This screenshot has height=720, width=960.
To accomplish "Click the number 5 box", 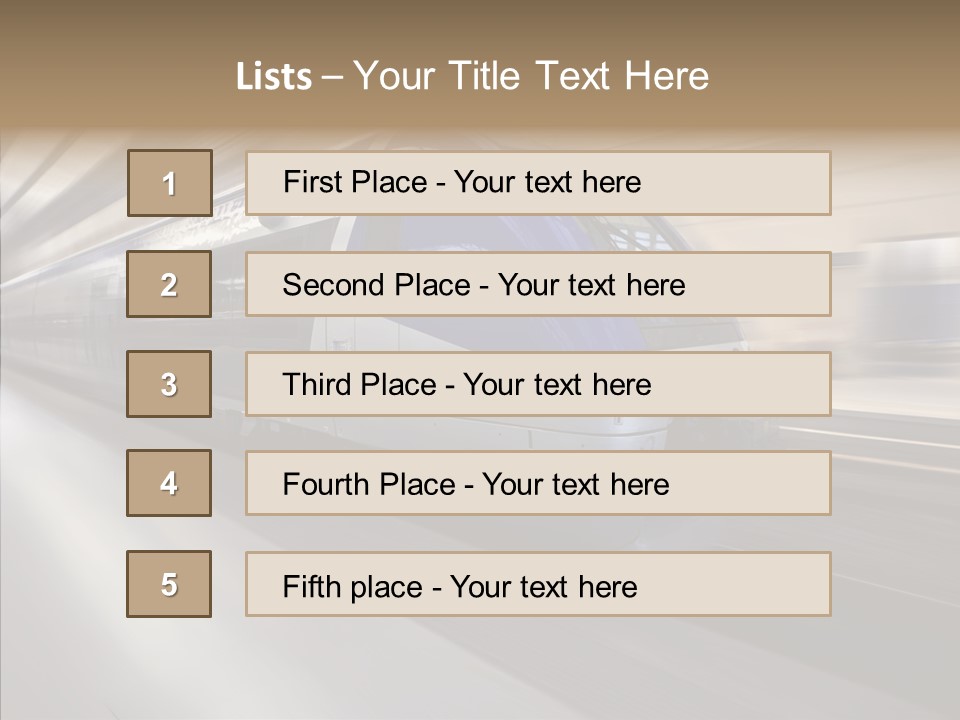I will tap(169, 584).
